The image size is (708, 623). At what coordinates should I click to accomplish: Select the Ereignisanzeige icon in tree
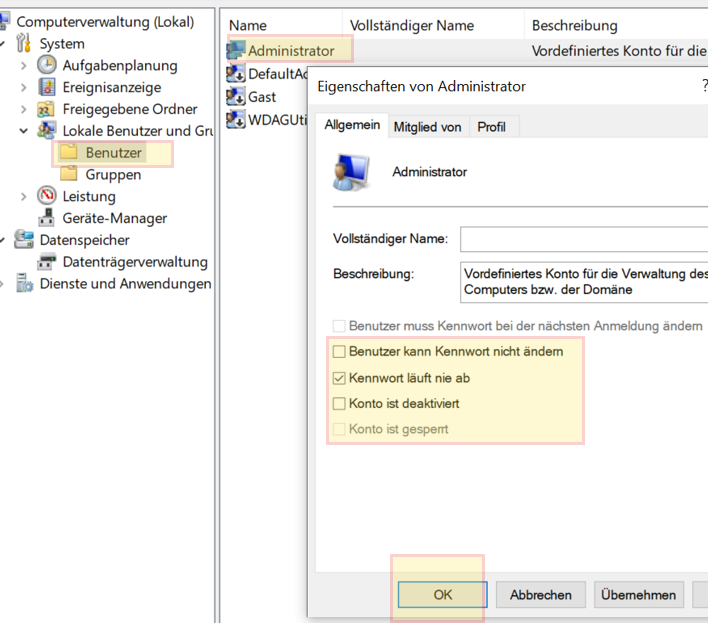coord(47,87)
